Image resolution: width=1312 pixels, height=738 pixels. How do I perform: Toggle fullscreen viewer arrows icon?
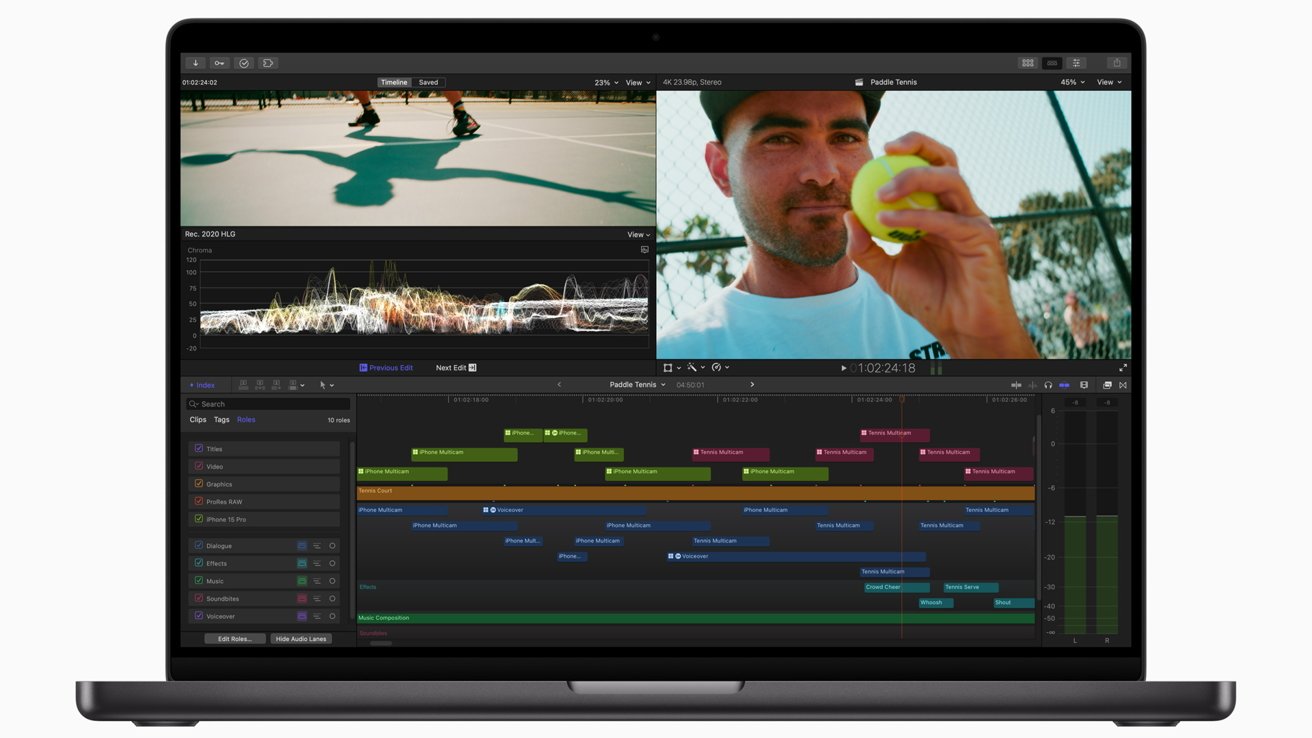click(x=1123, y=368)
